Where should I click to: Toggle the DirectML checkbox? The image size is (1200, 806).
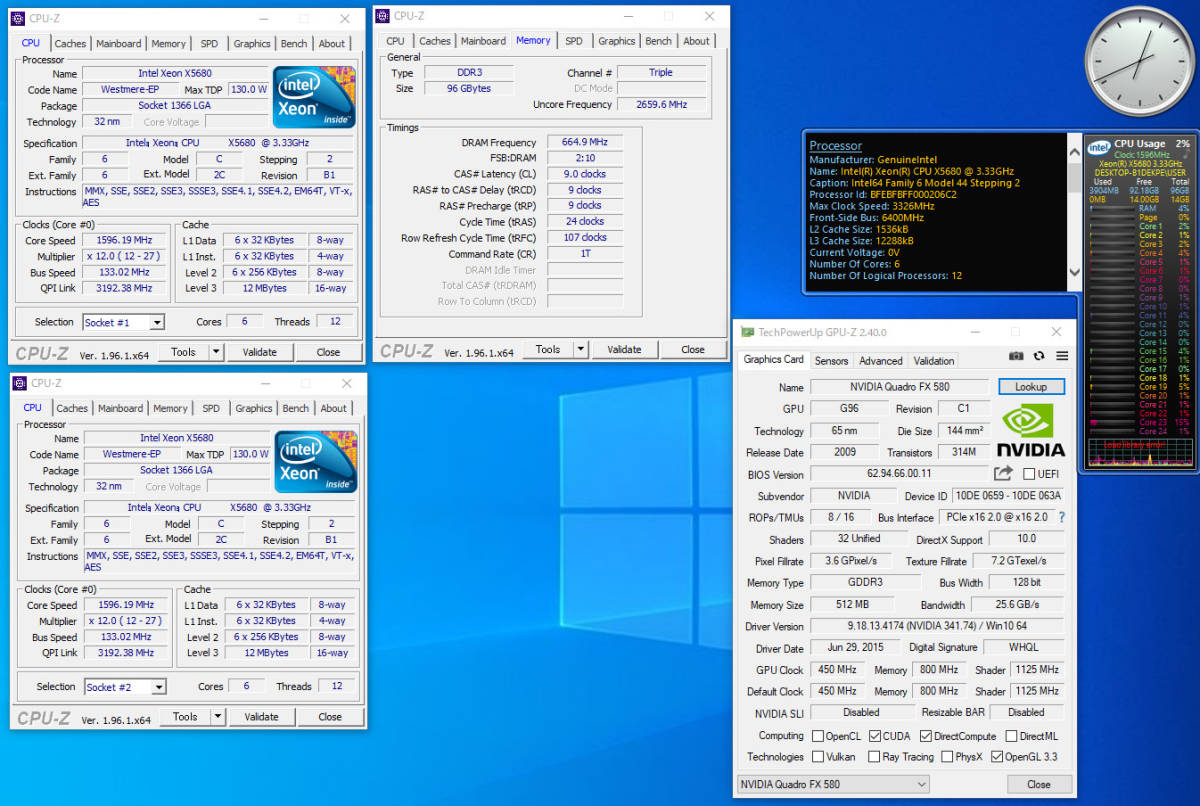pos(1011,736)
